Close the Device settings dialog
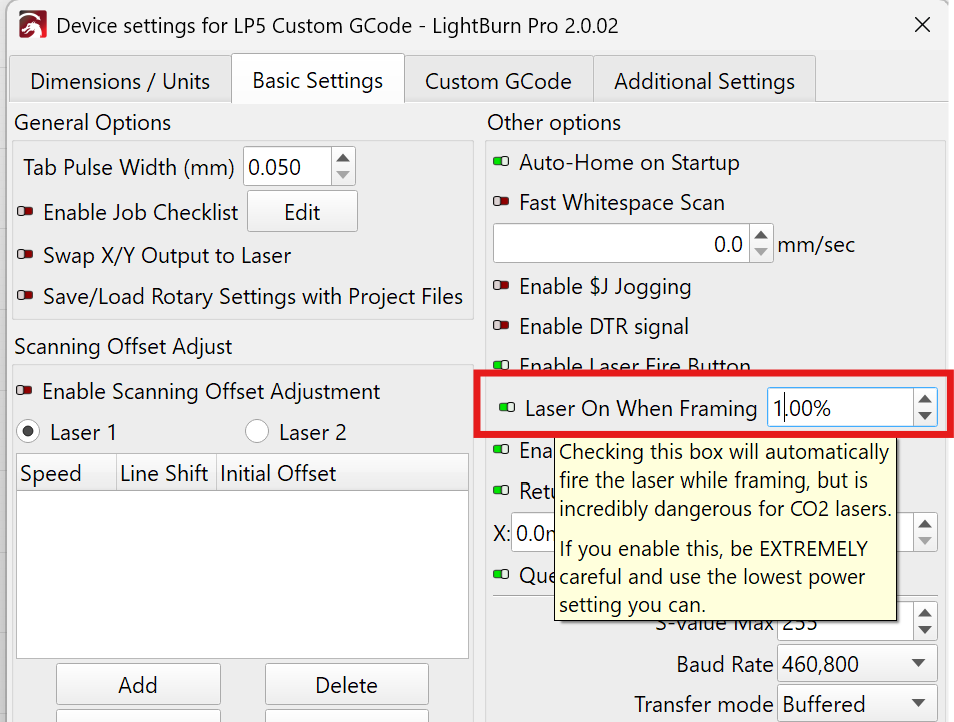The width and height of the screenshot is (954, 722). coord(922,25)
